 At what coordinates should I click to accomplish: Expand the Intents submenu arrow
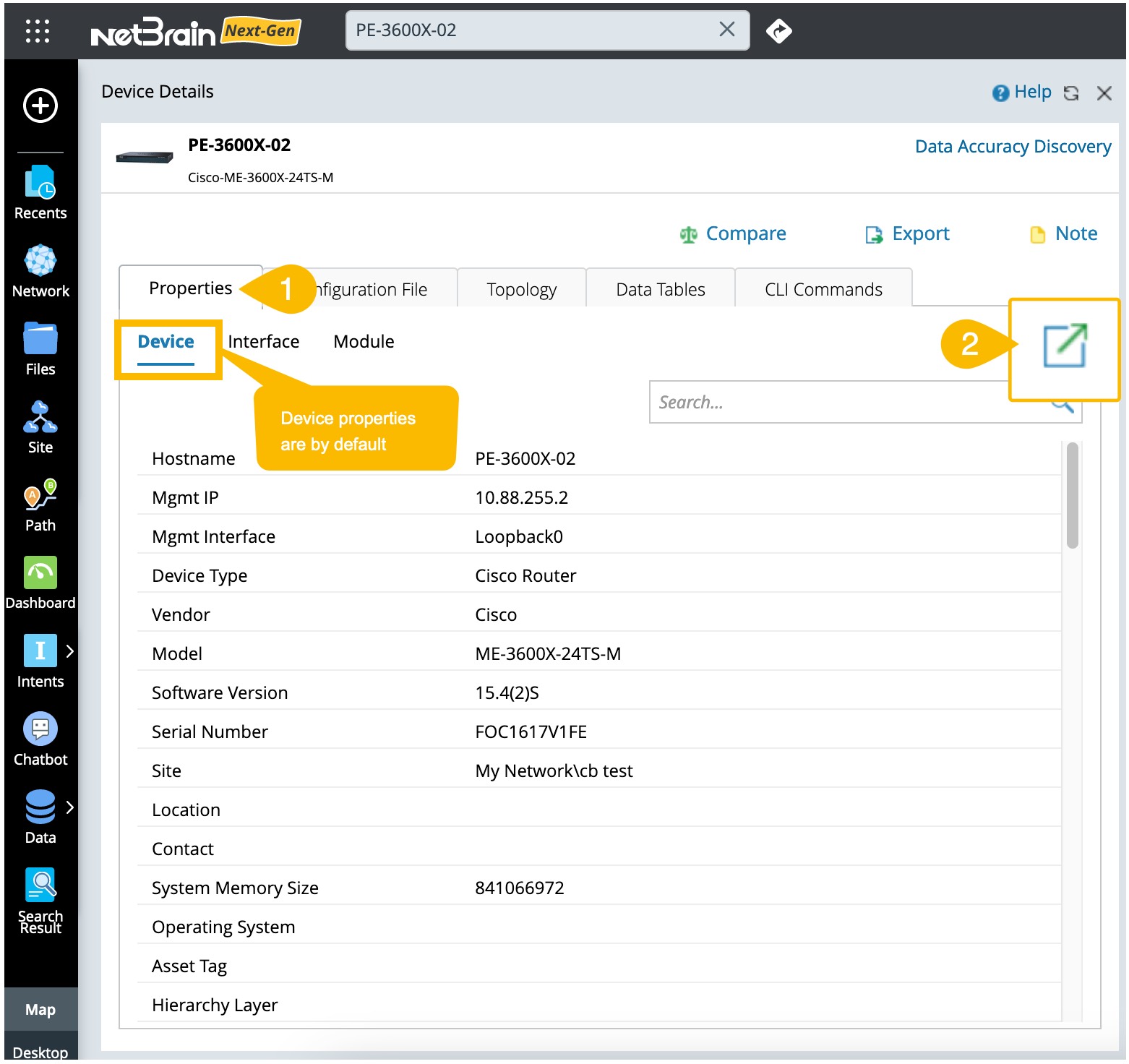(x=70, y=651)
